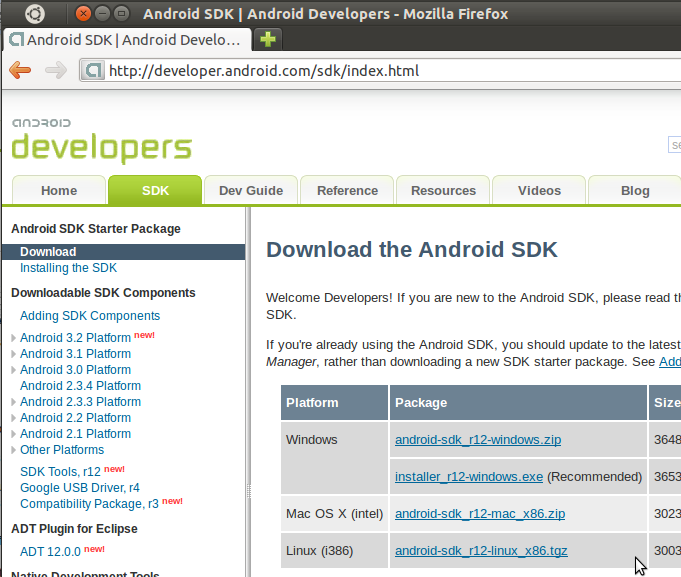Open Android 2.2 Platform link
681x577 pixels.
(75, 418)
